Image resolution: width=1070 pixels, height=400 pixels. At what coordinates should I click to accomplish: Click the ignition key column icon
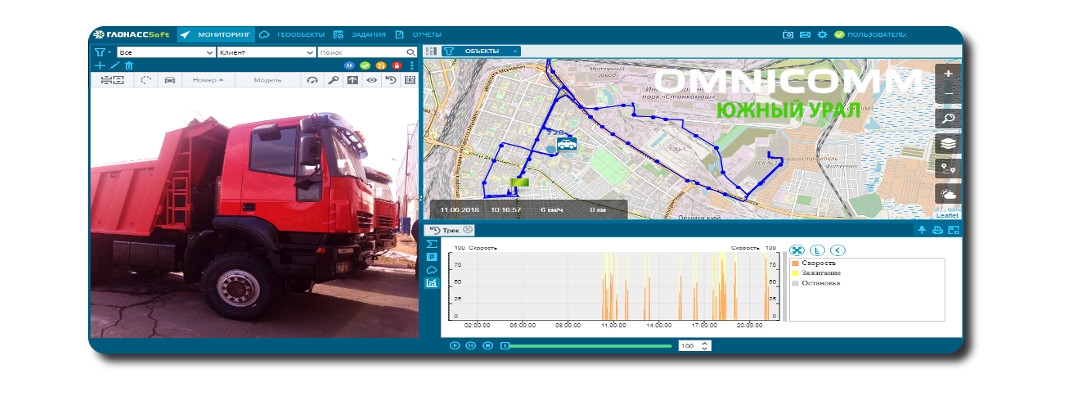coord(333,80)
